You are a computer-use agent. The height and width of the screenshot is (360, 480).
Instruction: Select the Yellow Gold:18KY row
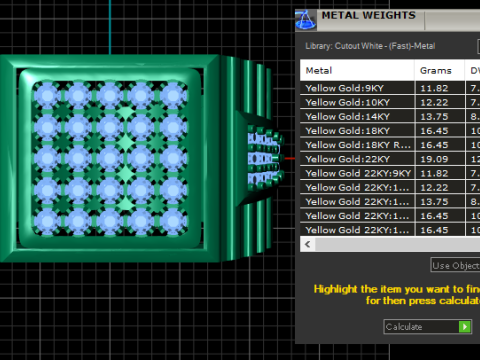click(390, 131)
